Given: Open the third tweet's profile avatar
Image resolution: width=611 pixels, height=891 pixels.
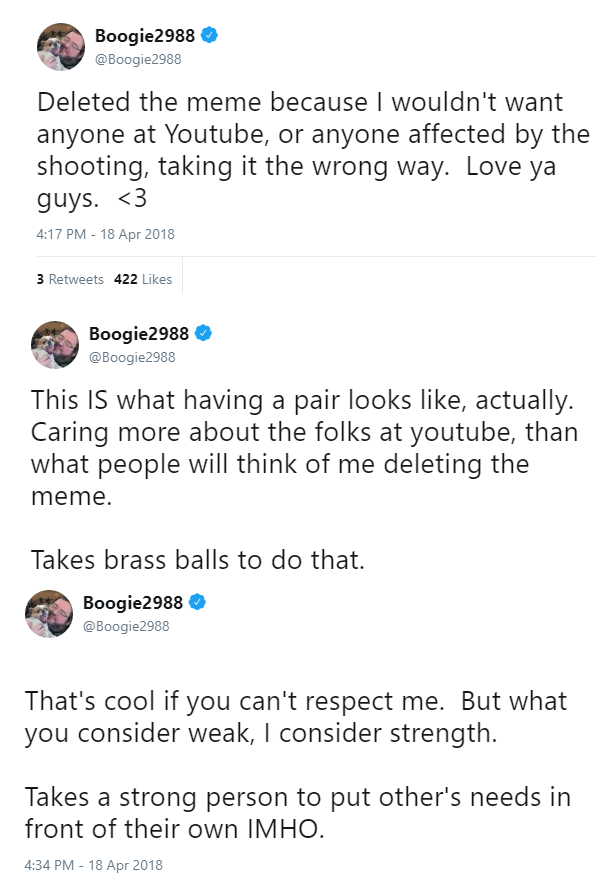Looking at the screenshot, I should [49, 614].
